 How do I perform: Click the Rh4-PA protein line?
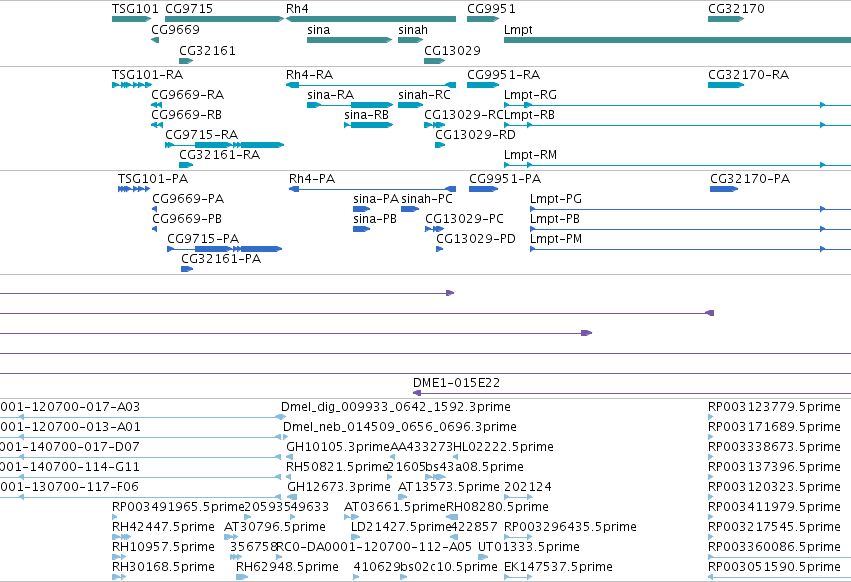372,189
